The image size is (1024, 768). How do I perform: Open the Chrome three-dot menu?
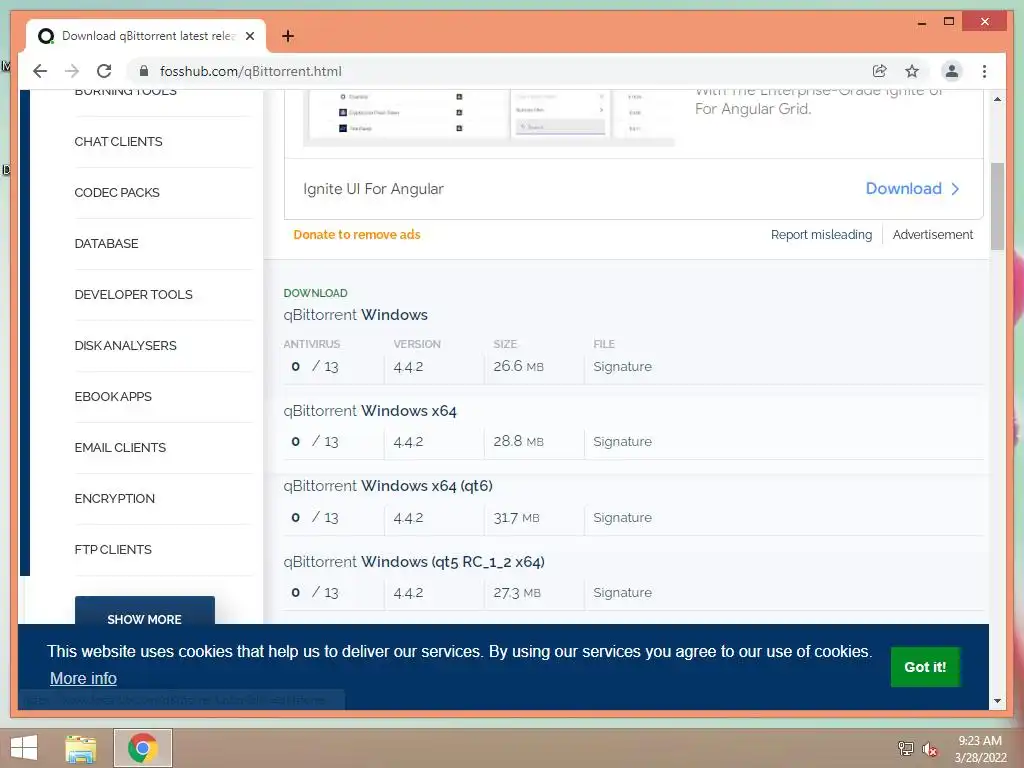click(984, 71)
